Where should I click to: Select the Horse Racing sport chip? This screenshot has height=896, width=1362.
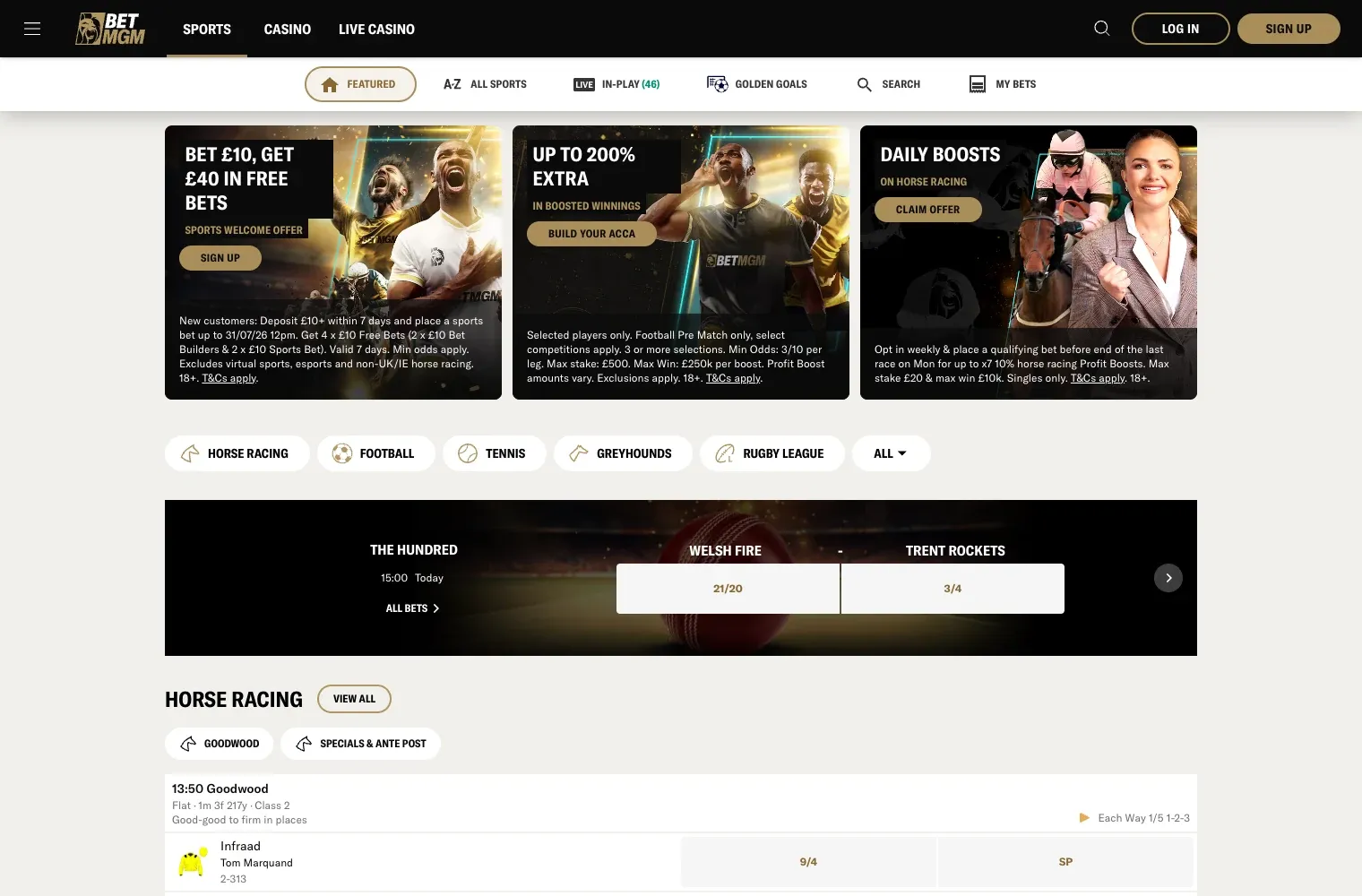(237, 453)
